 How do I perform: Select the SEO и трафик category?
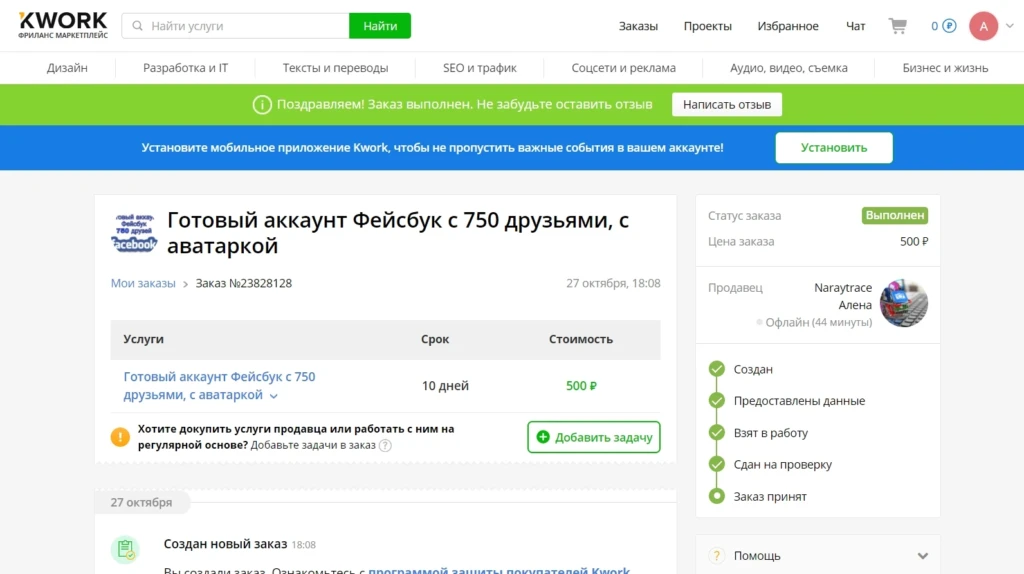(x=479, y=68)
